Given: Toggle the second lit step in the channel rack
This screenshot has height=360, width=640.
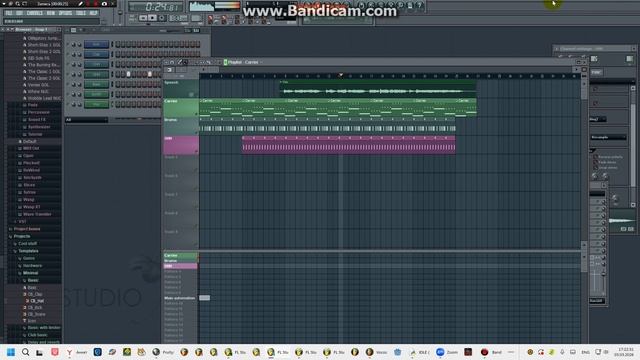Looking at the screenshot, I should (x=150, y=74).
